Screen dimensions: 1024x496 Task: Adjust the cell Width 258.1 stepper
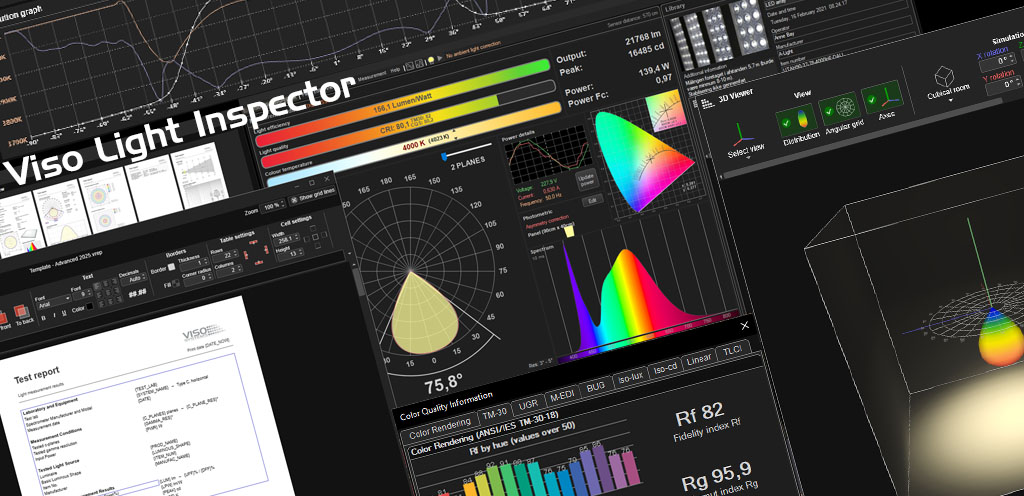[x=287, y=239]
